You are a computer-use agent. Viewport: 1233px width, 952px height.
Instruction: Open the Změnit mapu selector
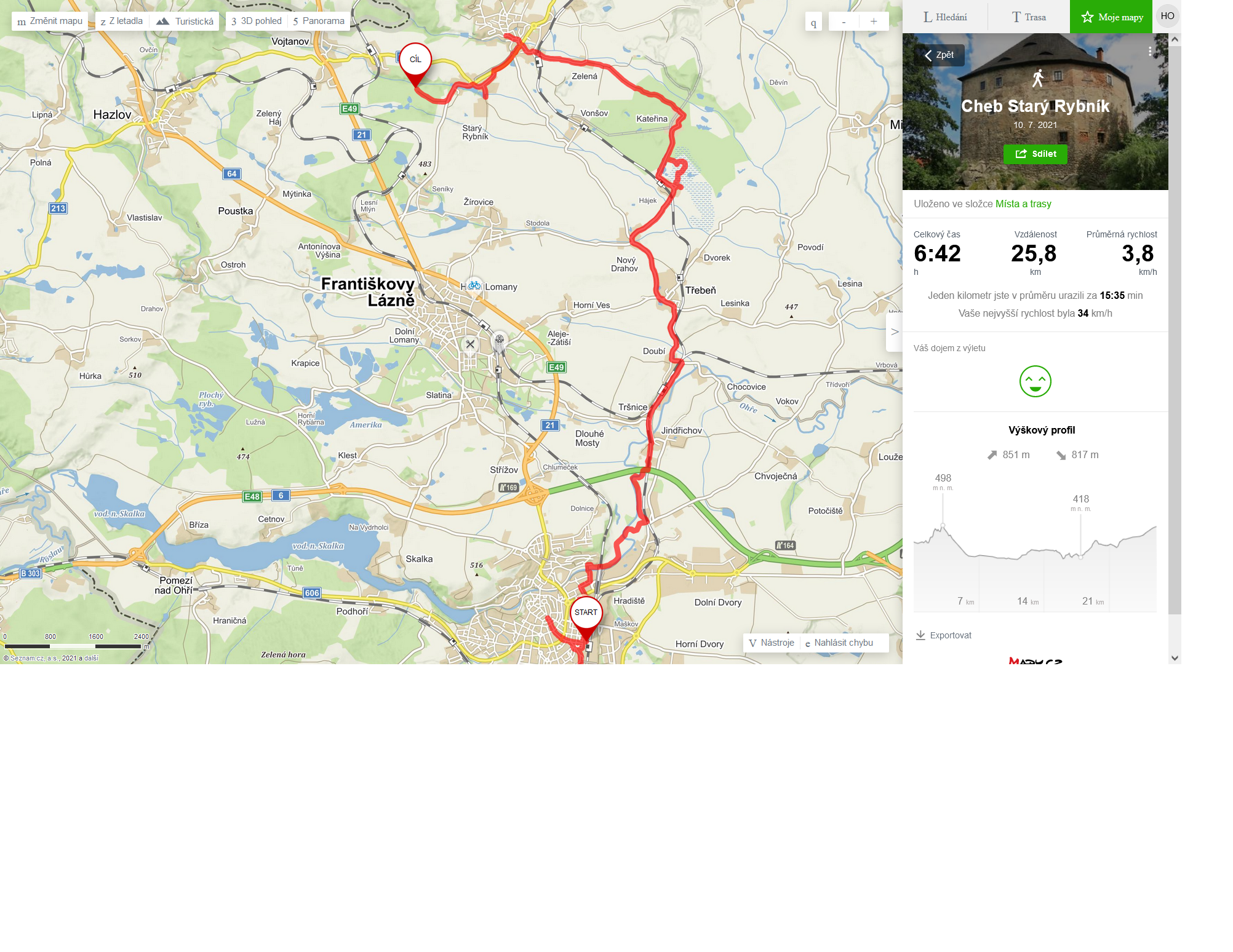pos(50,21)
